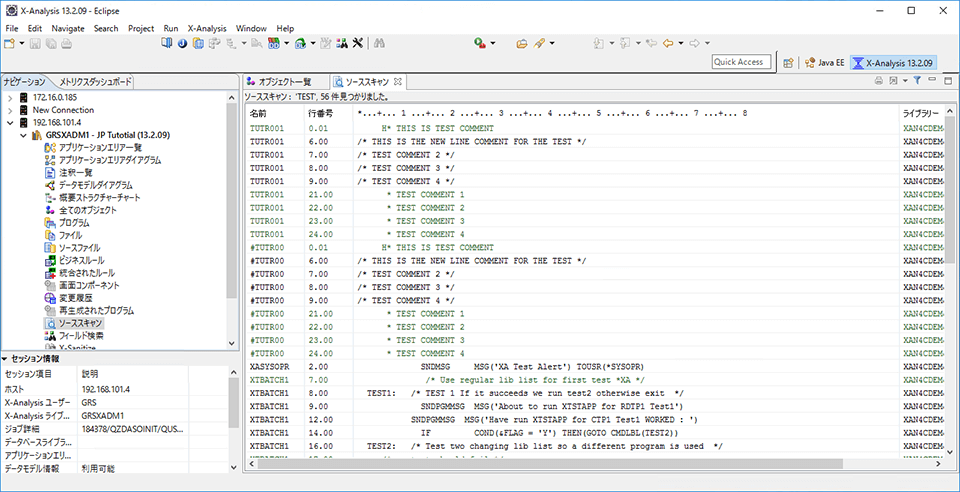Open dropdown beside green arrow DD icon
Screen dimensions: 960x492
313,43
